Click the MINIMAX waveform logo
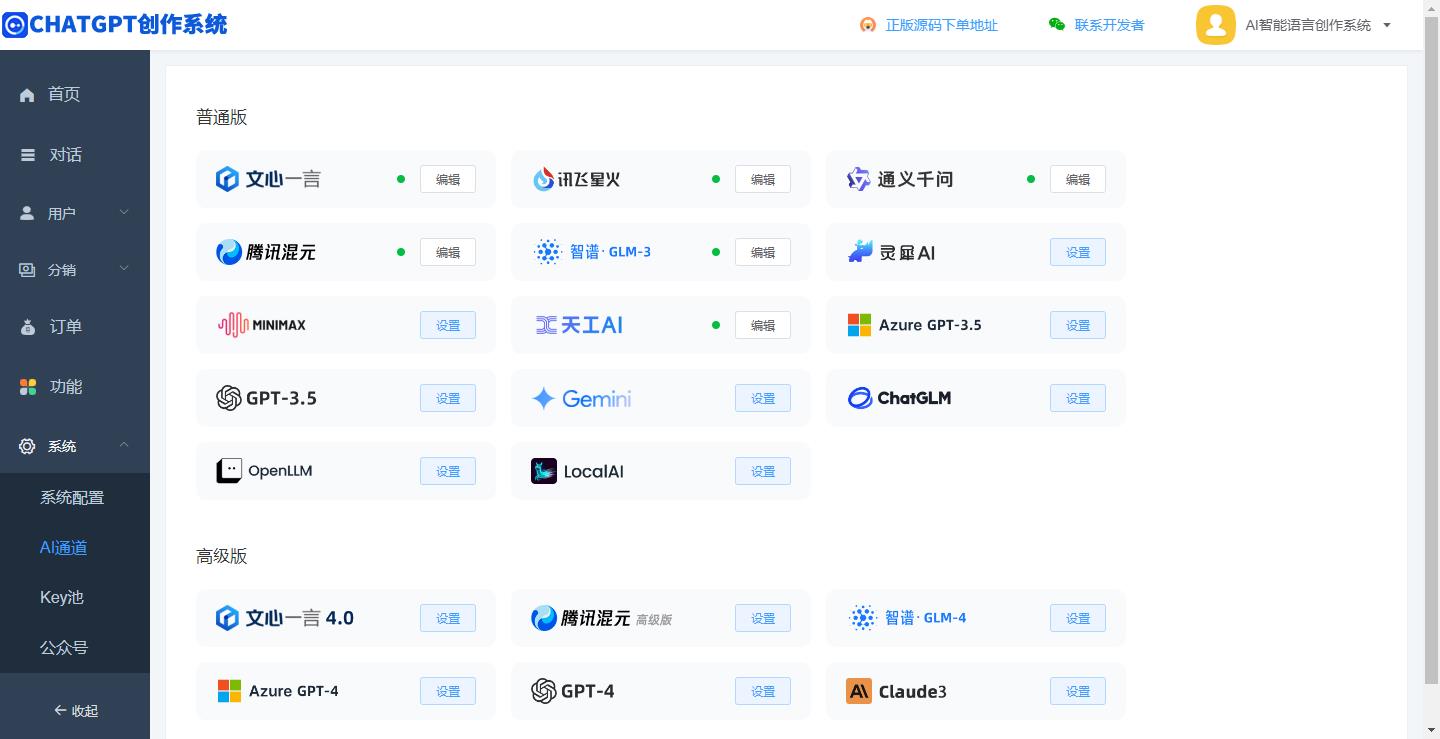The height and width of the screenshot is (739, 1440). (232, 325)
